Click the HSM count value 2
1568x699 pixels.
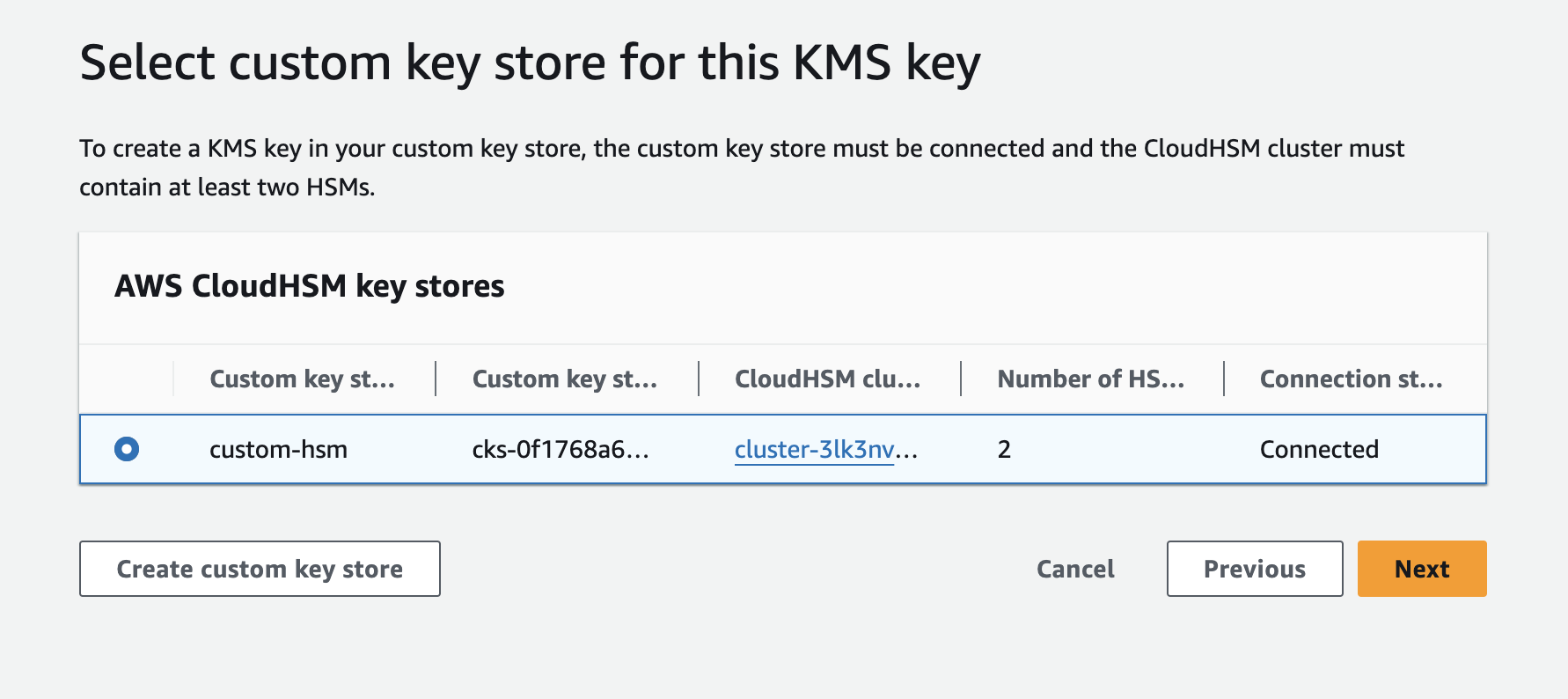tap(1004, 449)
